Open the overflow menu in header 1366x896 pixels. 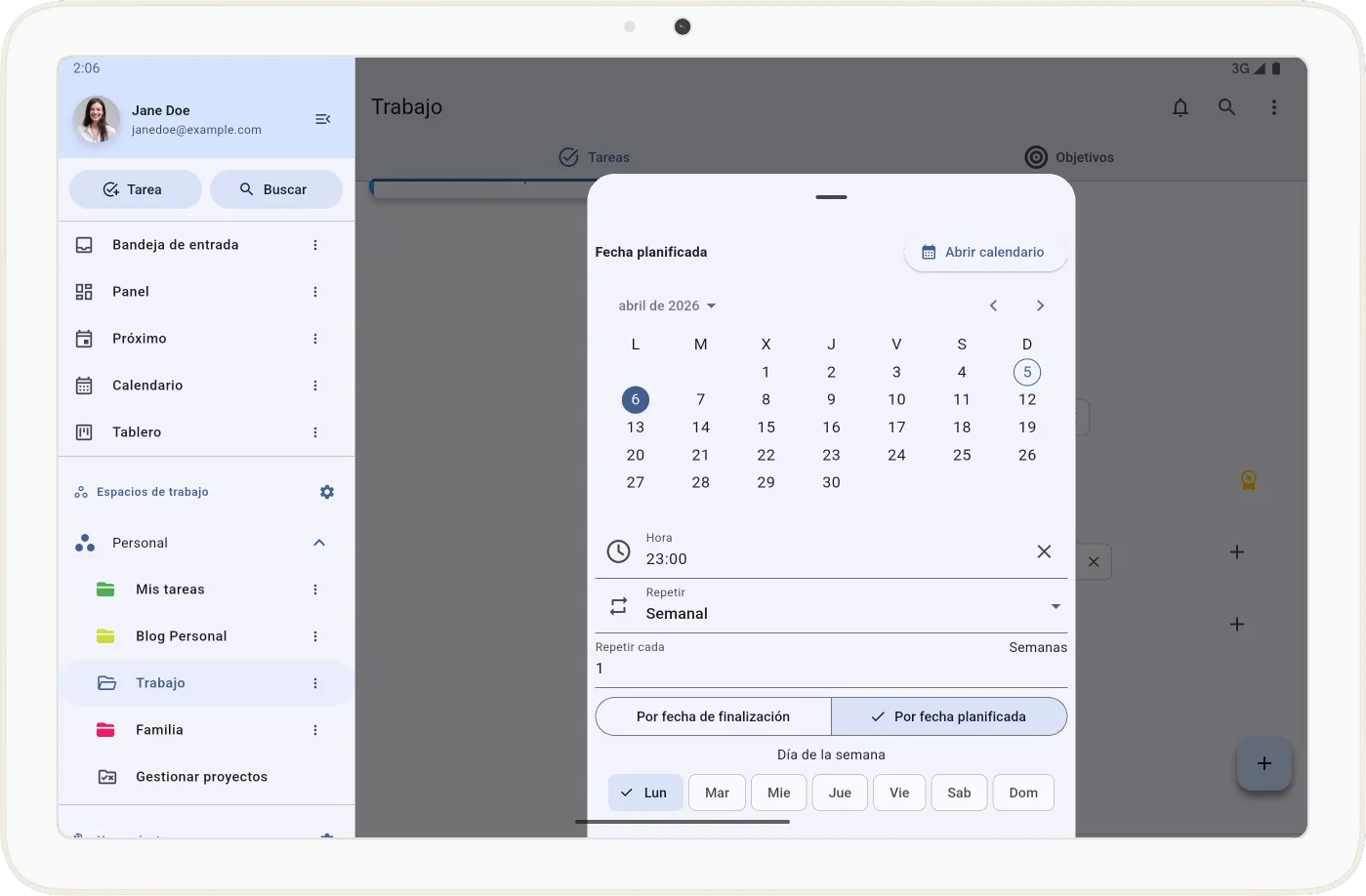[x=1274, y=107]
